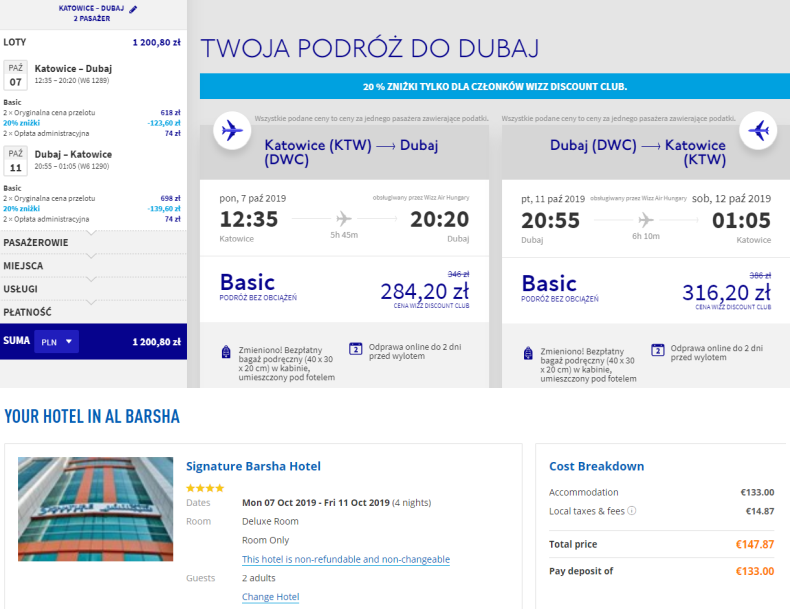Click the backpack icon under Dubaj–Katowice Basic fare

point(528,353)
